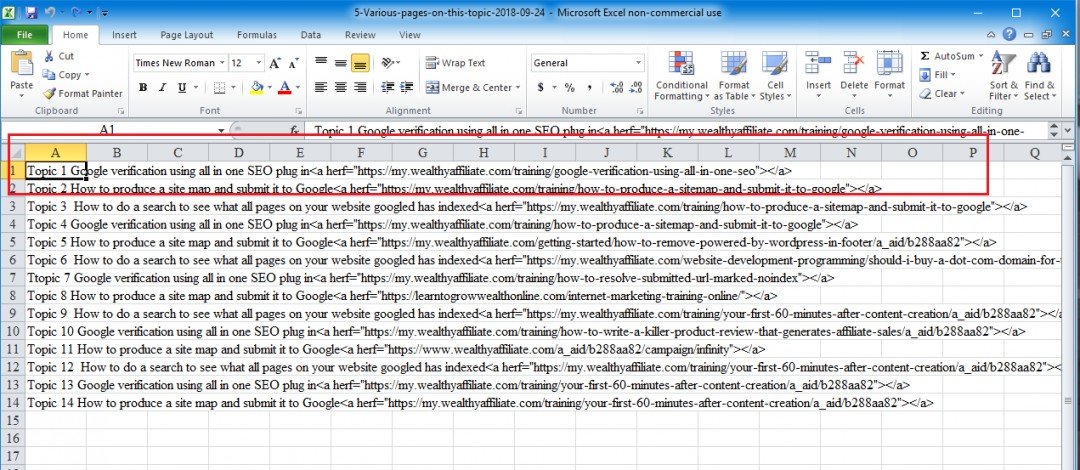
Task: Open Sort & Filter menu
Action: tap(1003, 76)
